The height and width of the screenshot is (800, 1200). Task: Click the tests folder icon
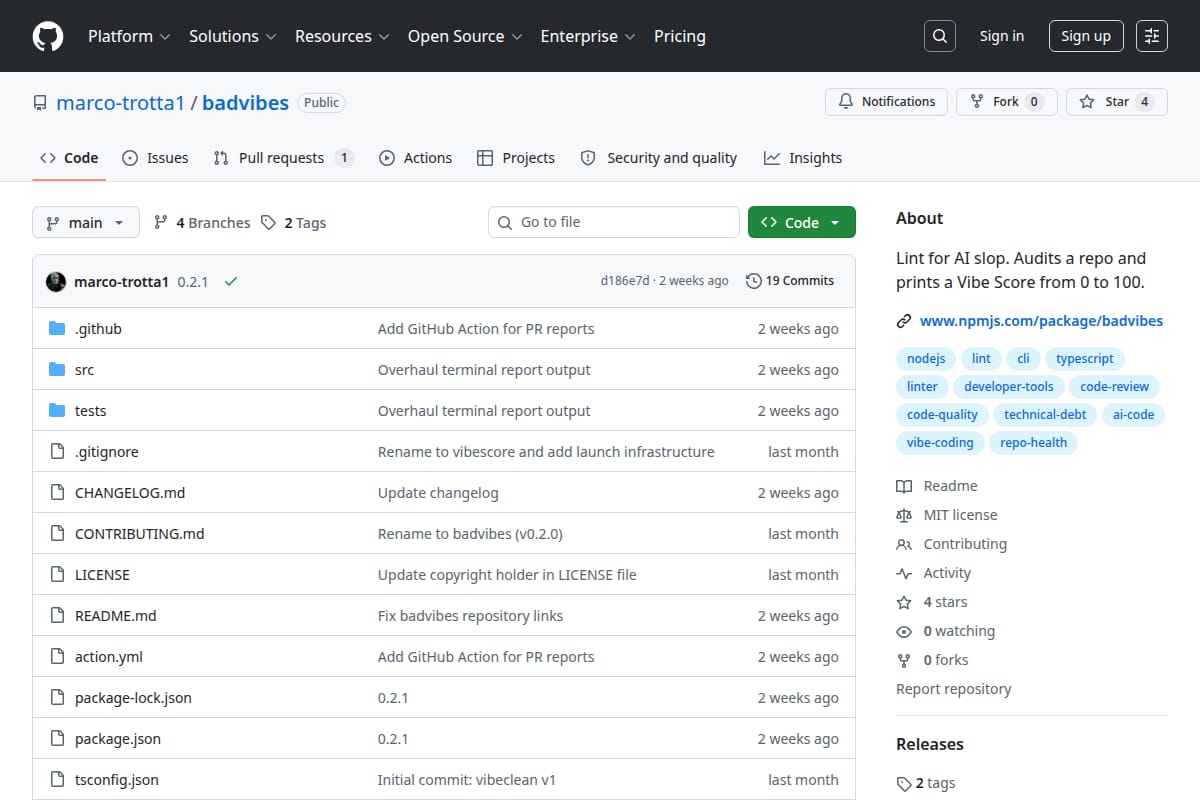click(x=57, y=411)
